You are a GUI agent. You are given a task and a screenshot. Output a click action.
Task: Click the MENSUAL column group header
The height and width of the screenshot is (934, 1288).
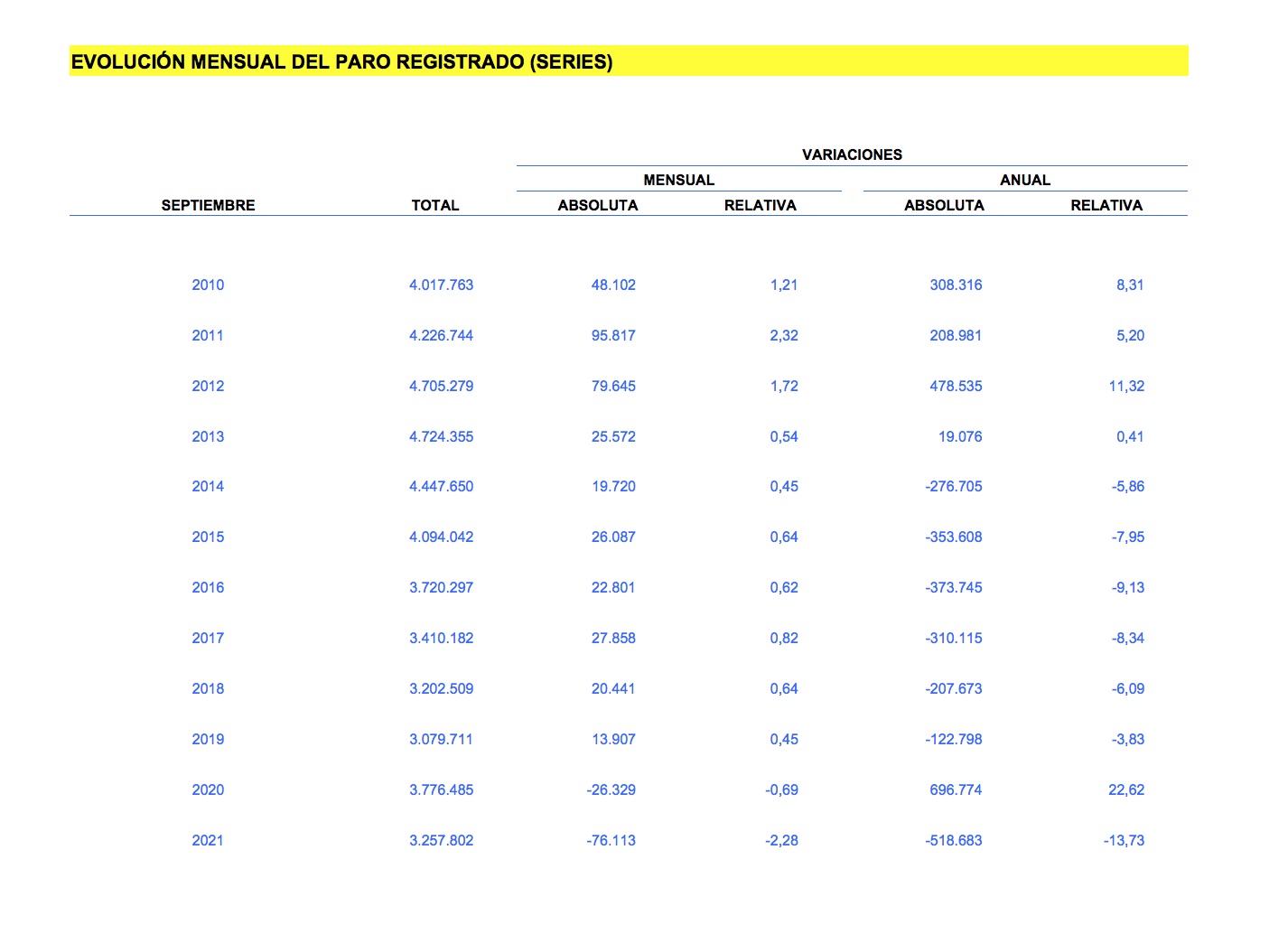click(x=678, y=180)
